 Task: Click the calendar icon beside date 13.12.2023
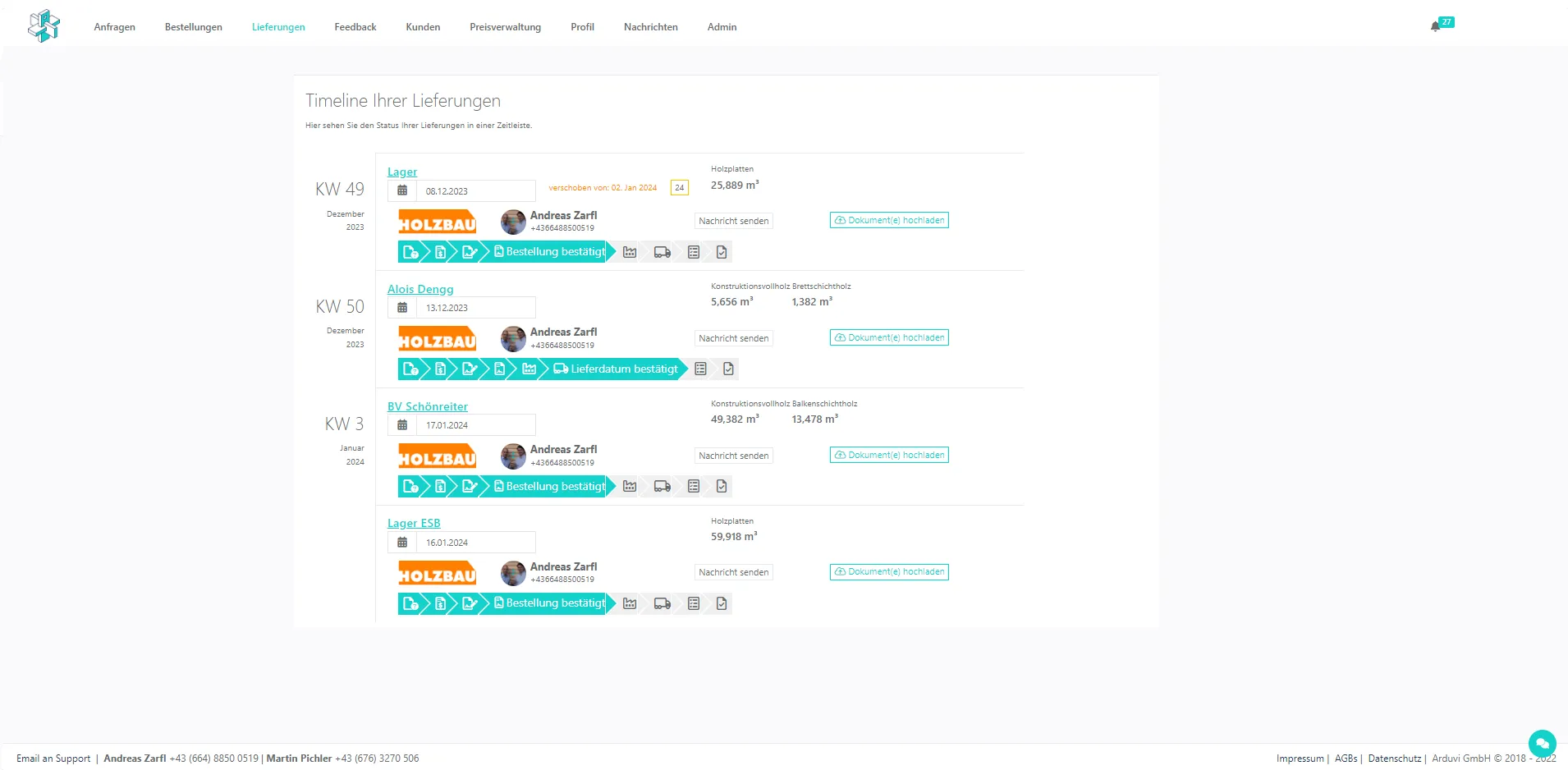pyautogui.click(x=402, y=308)
